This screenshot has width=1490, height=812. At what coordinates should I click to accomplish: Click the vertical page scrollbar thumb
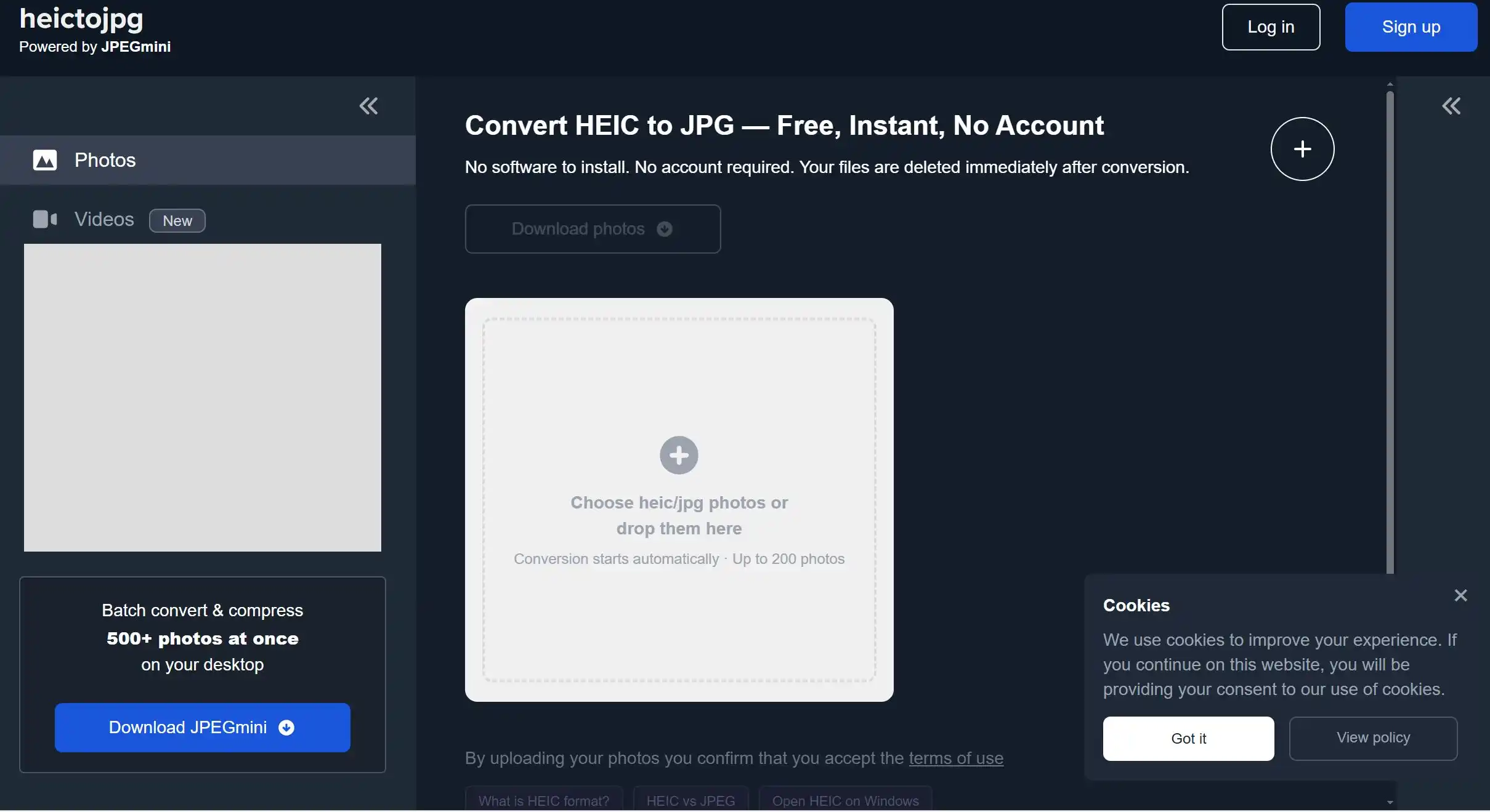[1390, 332]
